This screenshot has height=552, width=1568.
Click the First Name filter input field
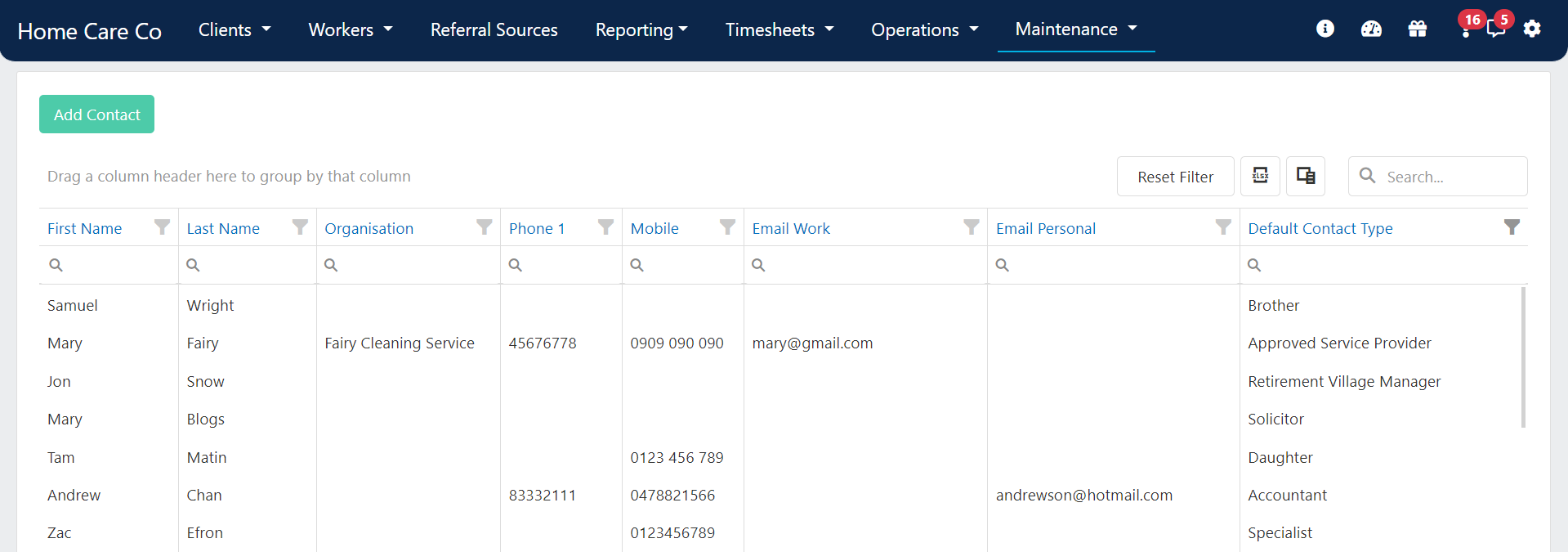coord(109,265)
